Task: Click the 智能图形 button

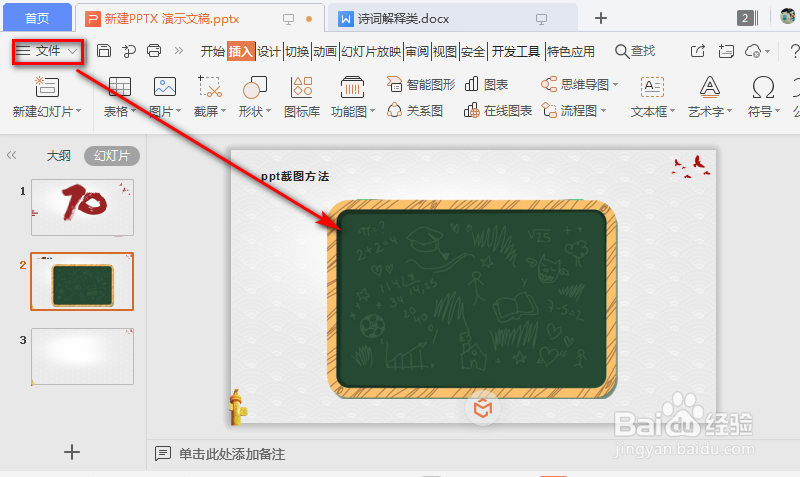Action: [421, 84]
